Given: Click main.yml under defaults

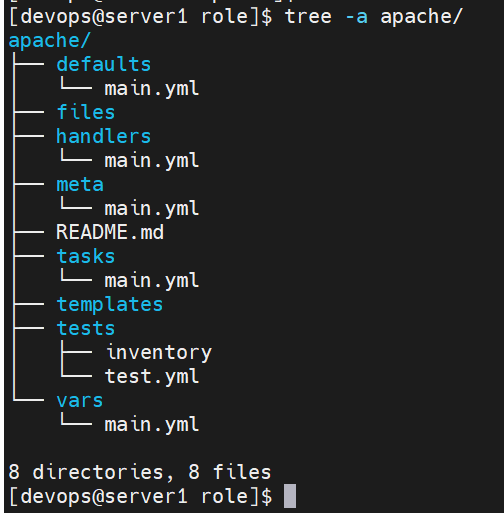Looking at the screenshot, I should [152, 89].
